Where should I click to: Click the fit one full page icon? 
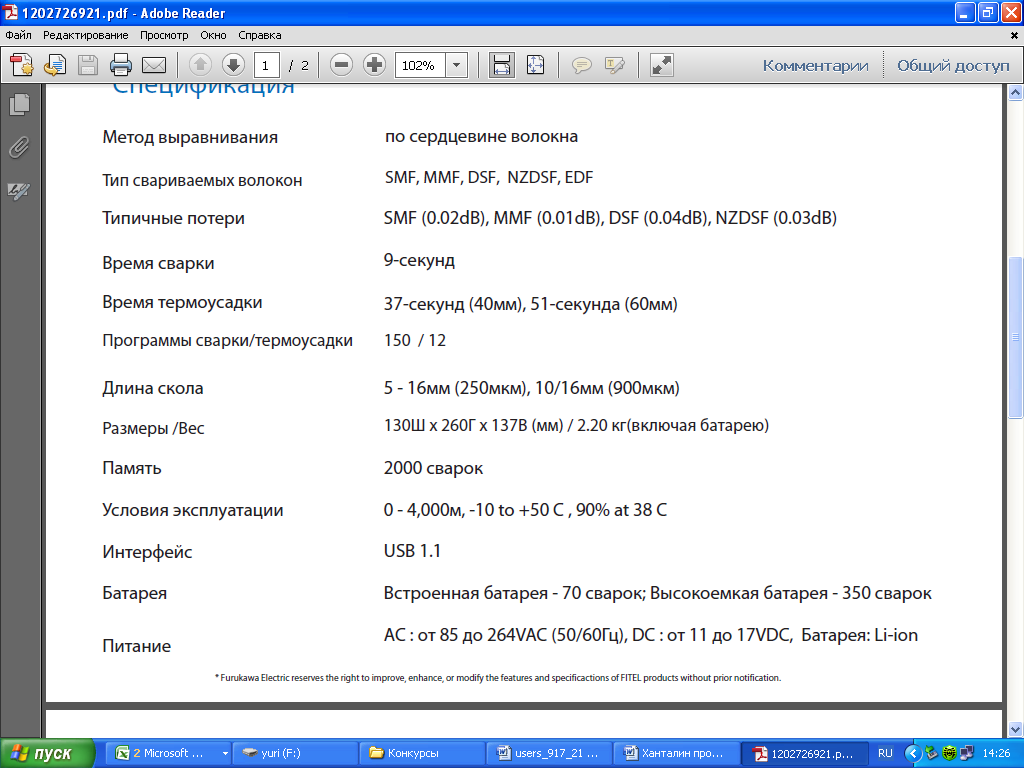[x=535, y=65]
